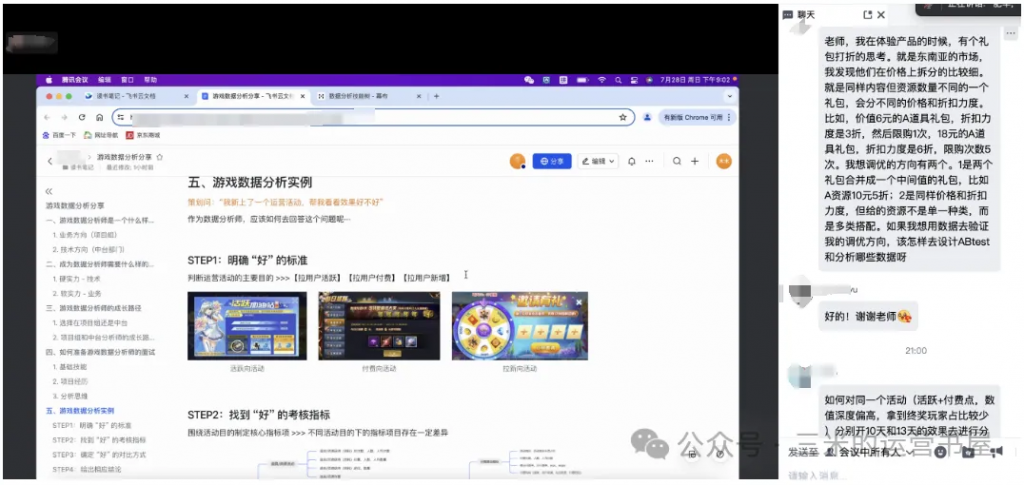Reload the page in Chrome
Viewport: 1024px width, 485px height.
click(x=84, y=117)
